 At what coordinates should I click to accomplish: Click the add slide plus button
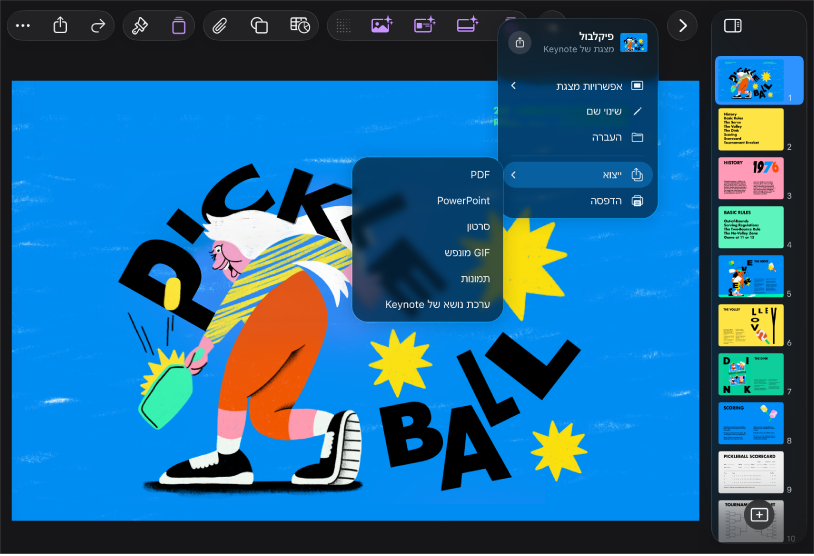[x=759, y=514]
